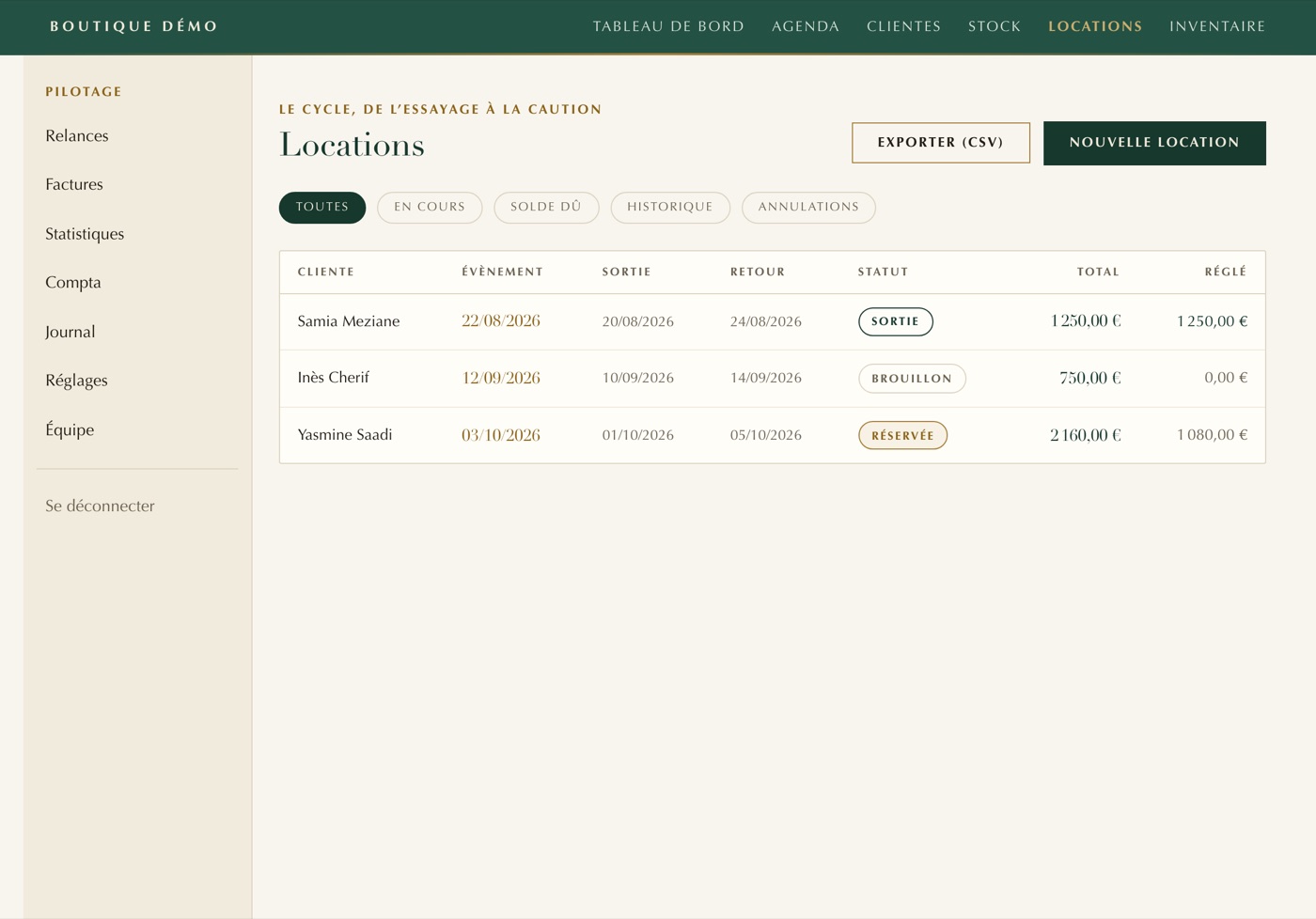This screenshot has height=919, width=1316.
Task: Open the Stock section
Action: point(995,26)
